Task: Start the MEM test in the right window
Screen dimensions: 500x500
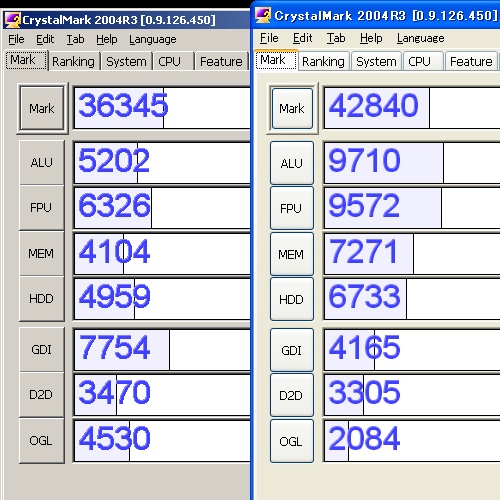Action: tap(292, 254)
